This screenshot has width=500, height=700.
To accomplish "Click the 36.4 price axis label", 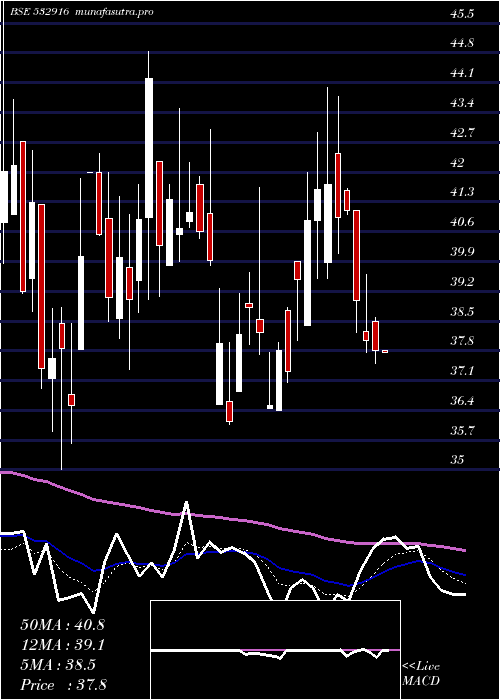I will pyautogui.click(x=462, y=401).
